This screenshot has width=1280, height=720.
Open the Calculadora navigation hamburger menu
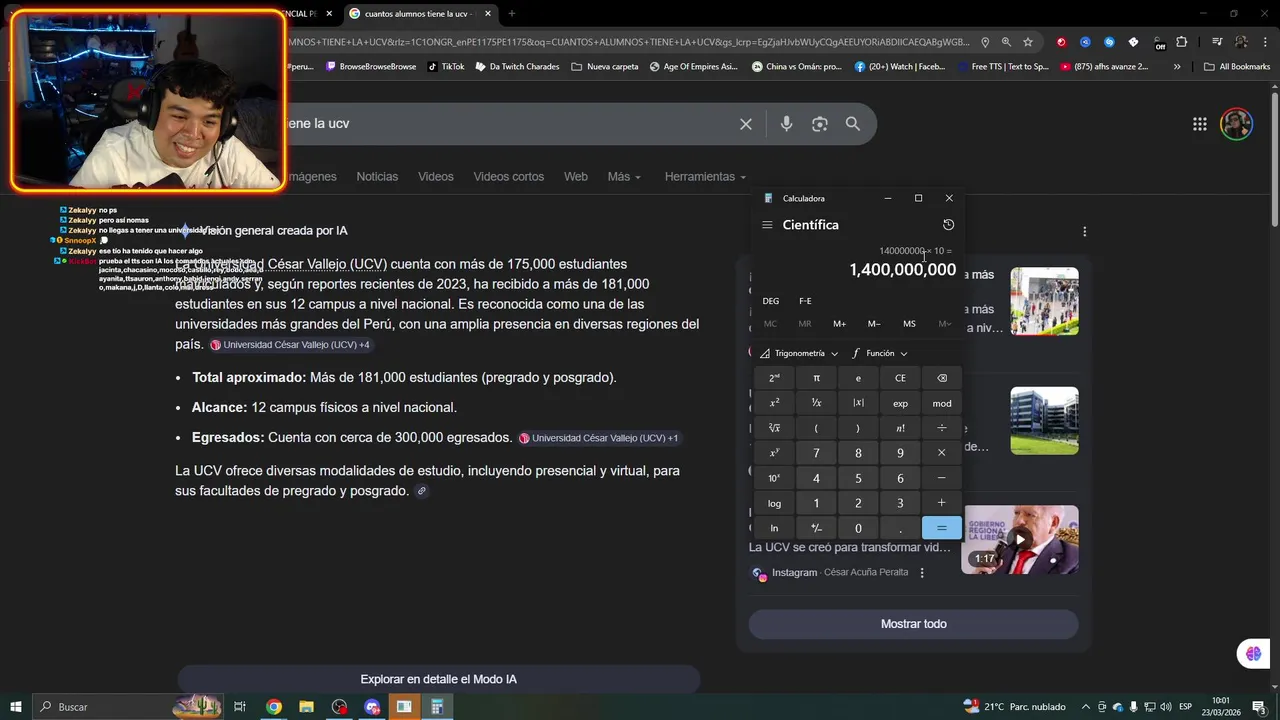coord(767,225)
